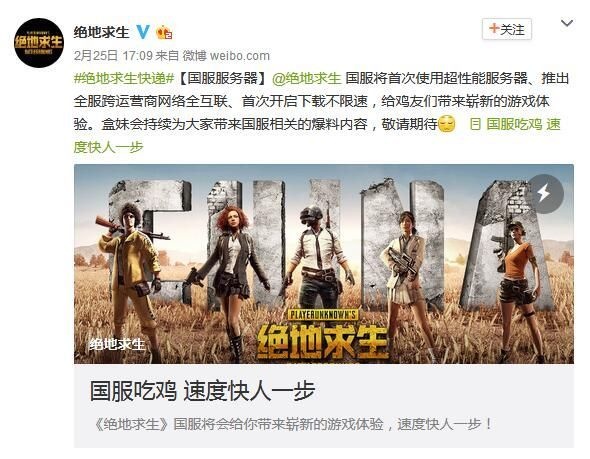590x459 pixels.
Task: Click the article icon before 国服吃鸡
Action: 475,124
